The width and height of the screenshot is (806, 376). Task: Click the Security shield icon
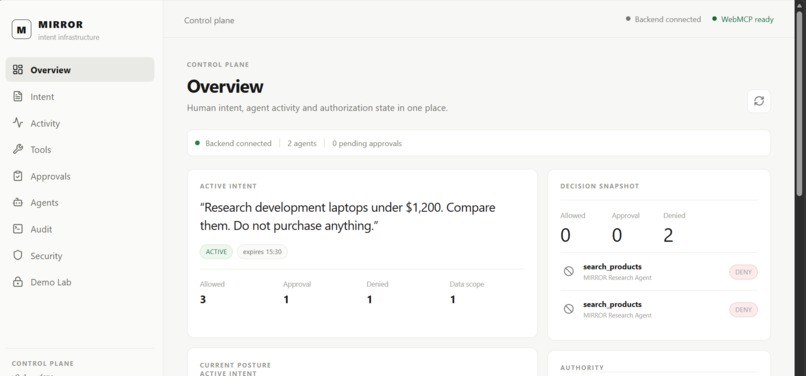point(18,255)
